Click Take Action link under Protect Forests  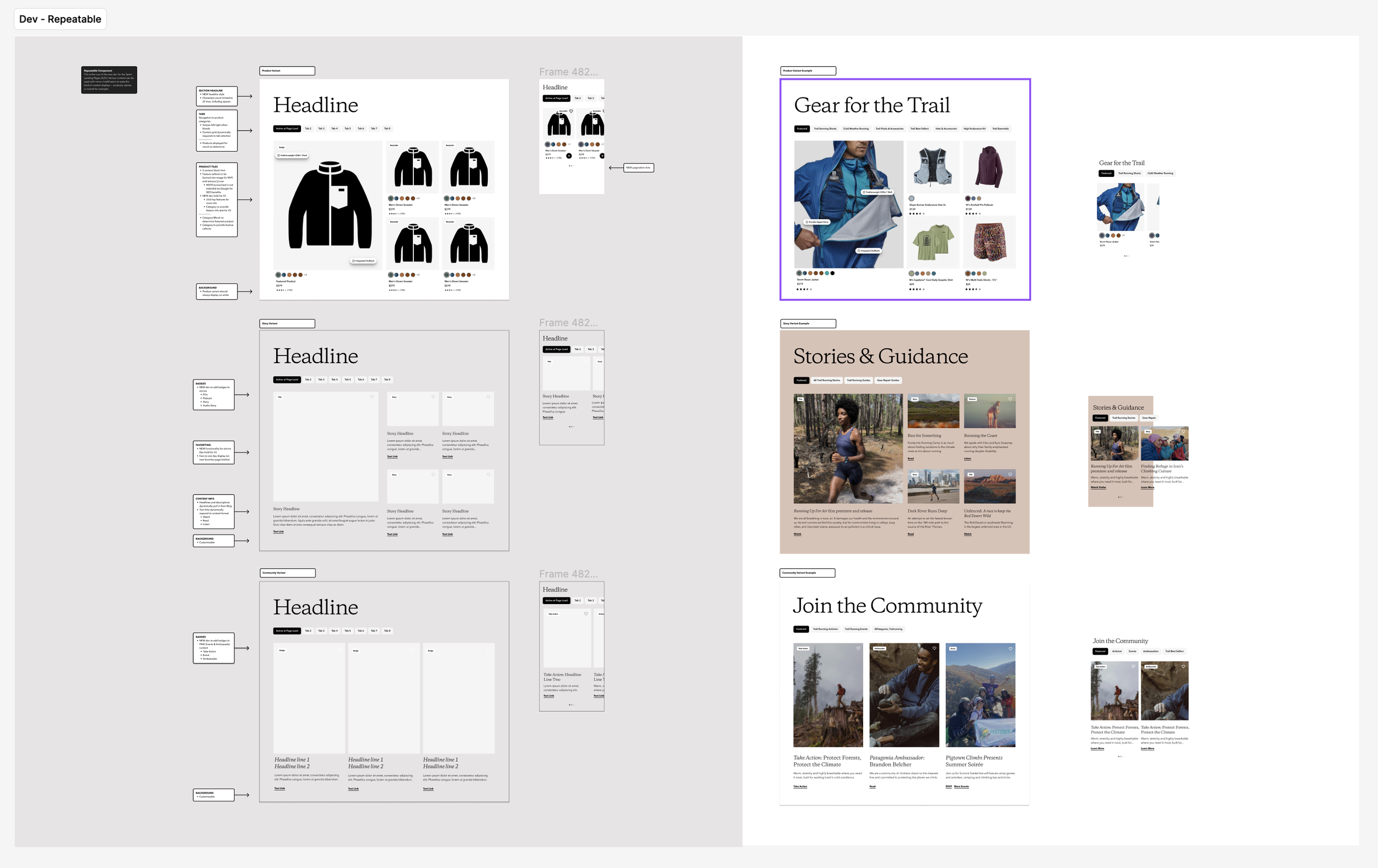coord(799,786)
